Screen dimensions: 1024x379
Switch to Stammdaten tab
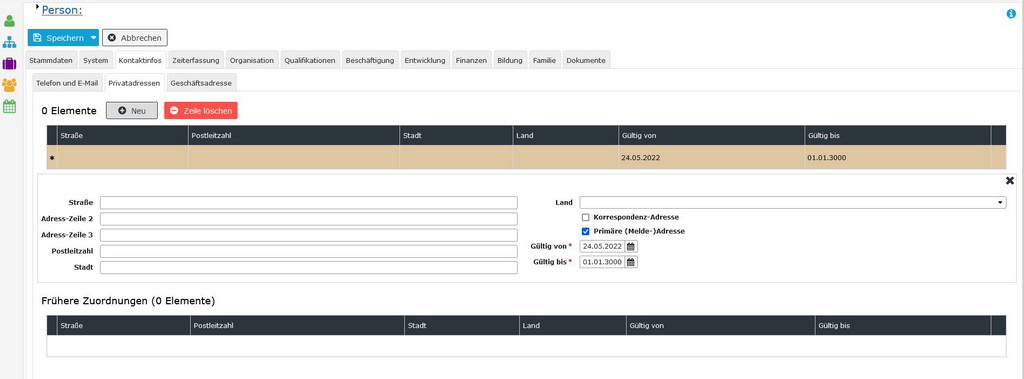tap(52, 61)
